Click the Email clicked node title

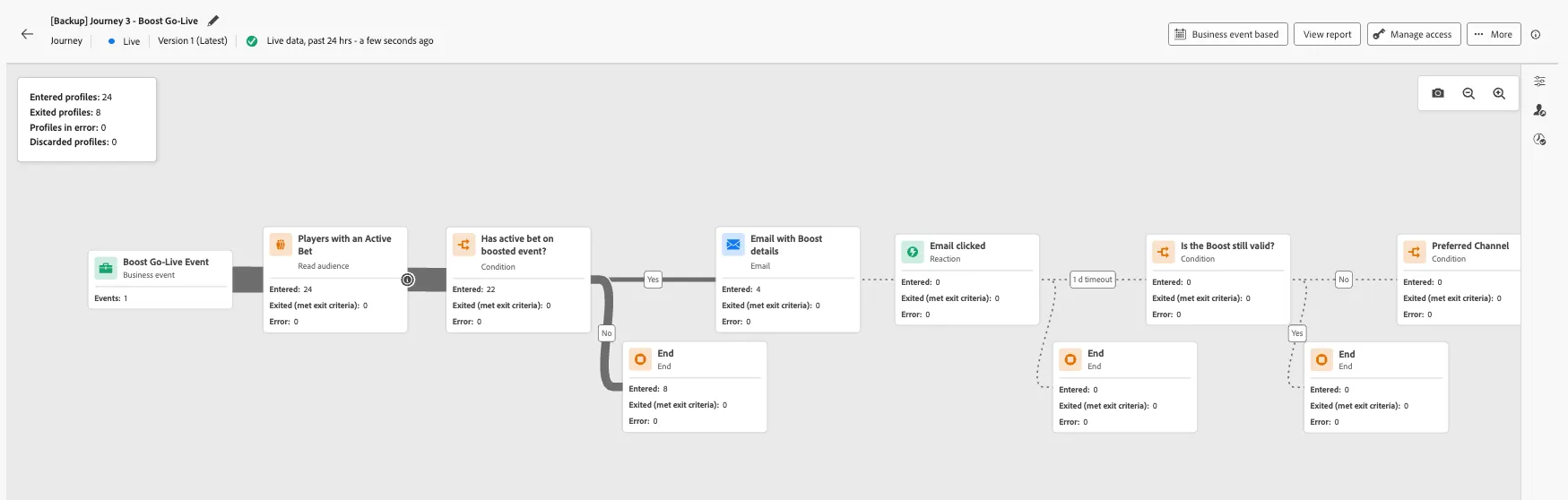pos(957,246)
